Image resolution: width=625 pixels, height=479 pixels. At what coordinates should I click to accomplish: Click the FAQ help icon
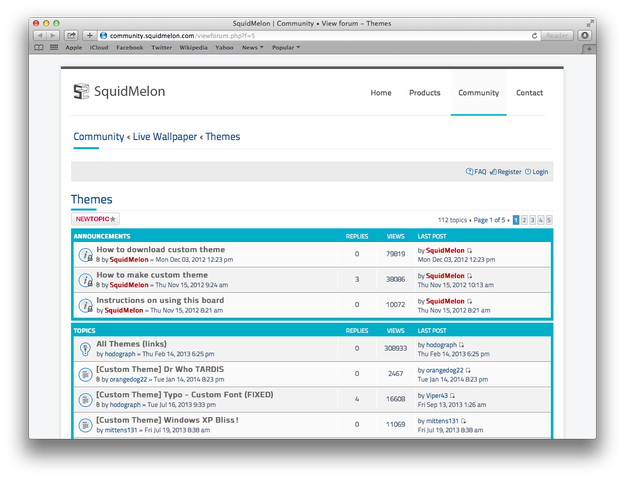click(x=469, y=172)
